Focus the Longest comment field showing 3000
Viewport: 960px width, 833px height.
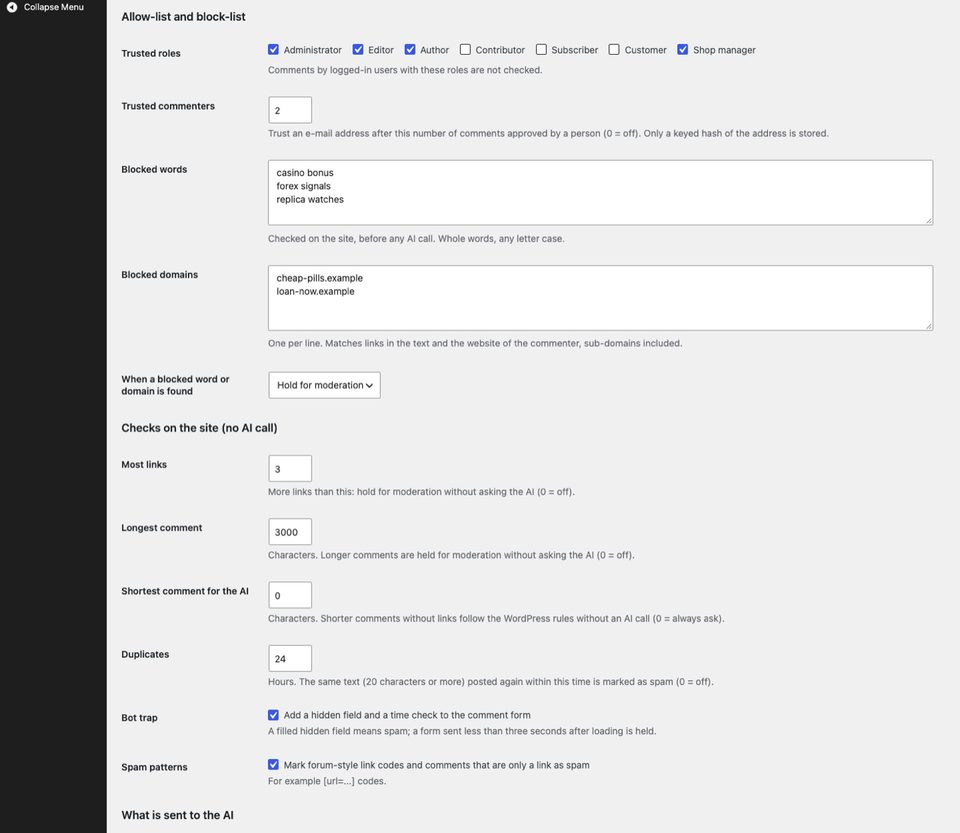pyautogui.click(x=290, y=532)
